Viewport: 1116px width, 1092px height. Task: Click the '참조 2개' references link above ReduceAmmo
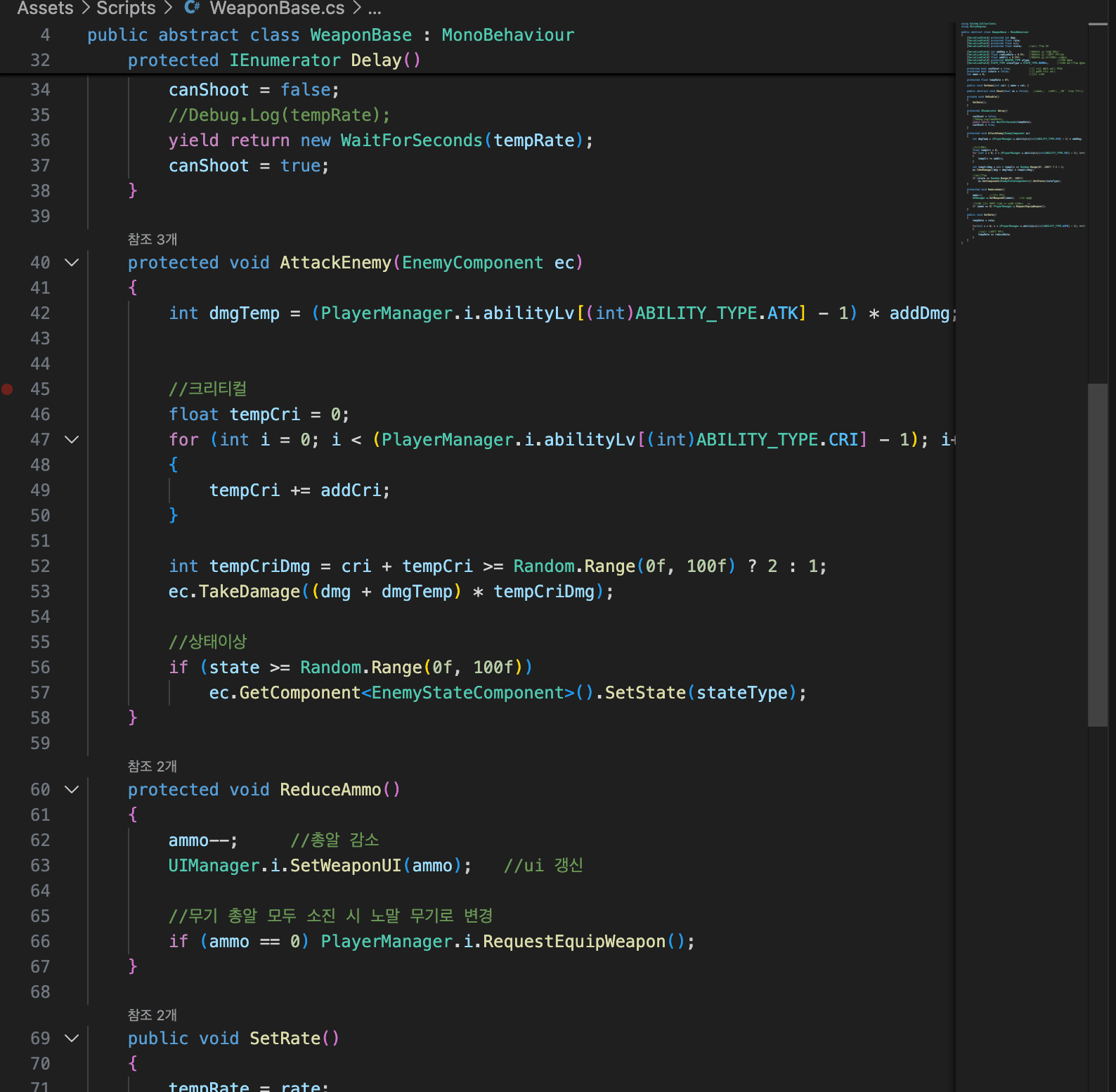(153, 766)
